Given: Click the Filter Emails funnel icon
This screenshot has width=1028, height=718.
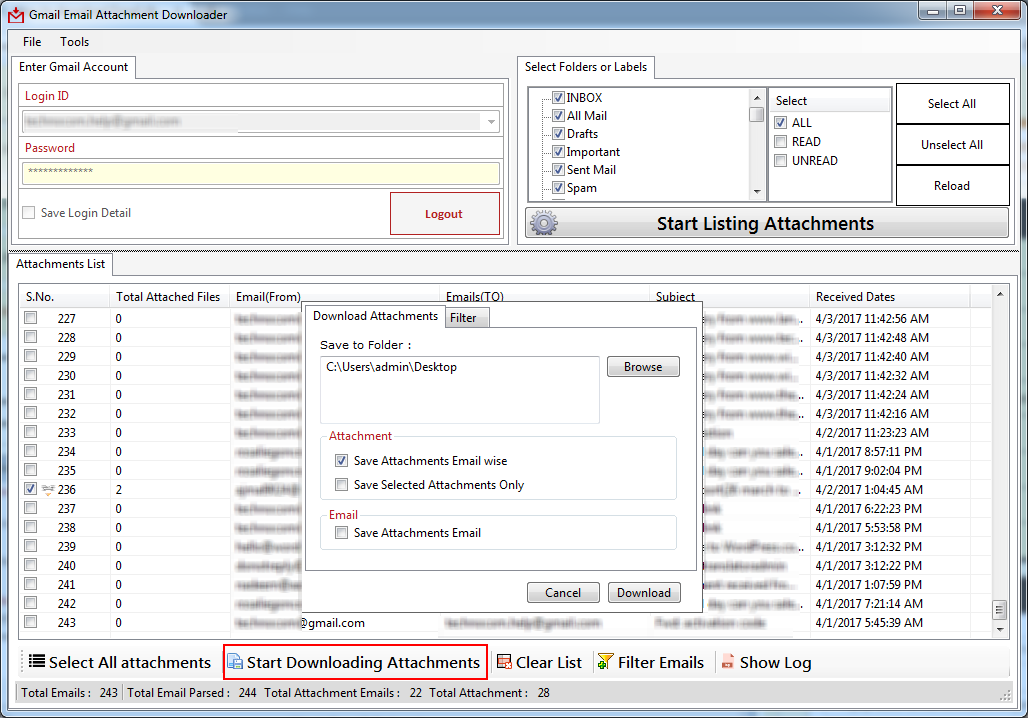Looking at the screenshot, I should pos(605,662).
